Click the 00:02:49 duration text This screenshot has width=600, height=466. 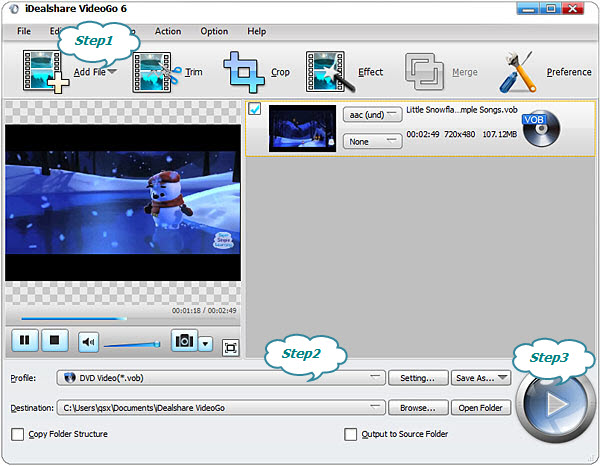423,134
